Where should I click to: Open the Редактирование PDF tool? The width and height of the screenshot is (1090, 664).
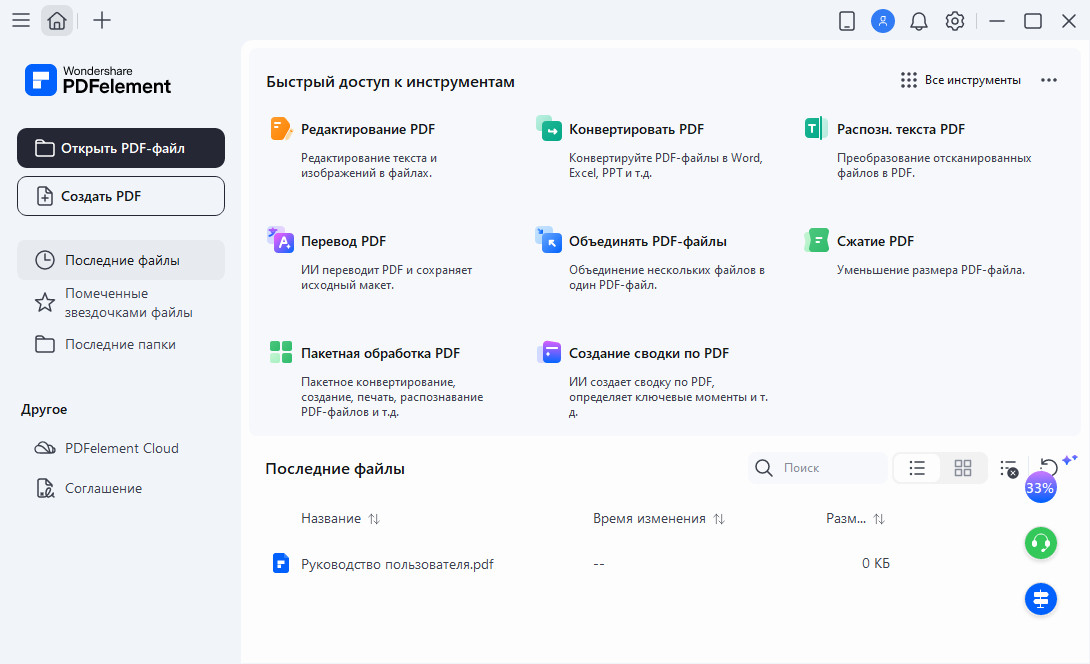coord(367,130)
